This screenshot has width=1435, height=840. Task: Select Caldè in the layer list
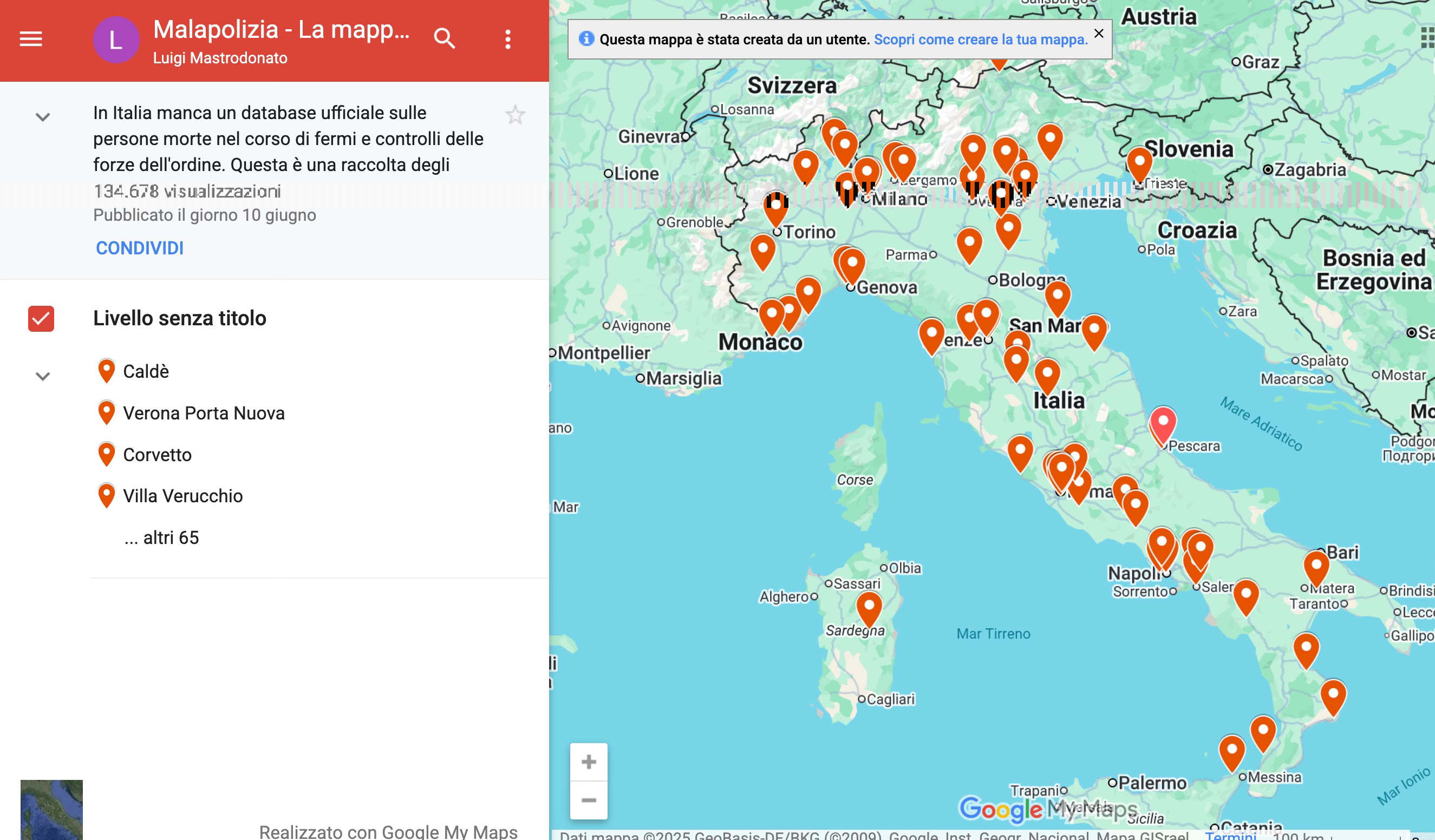point(146,371)
